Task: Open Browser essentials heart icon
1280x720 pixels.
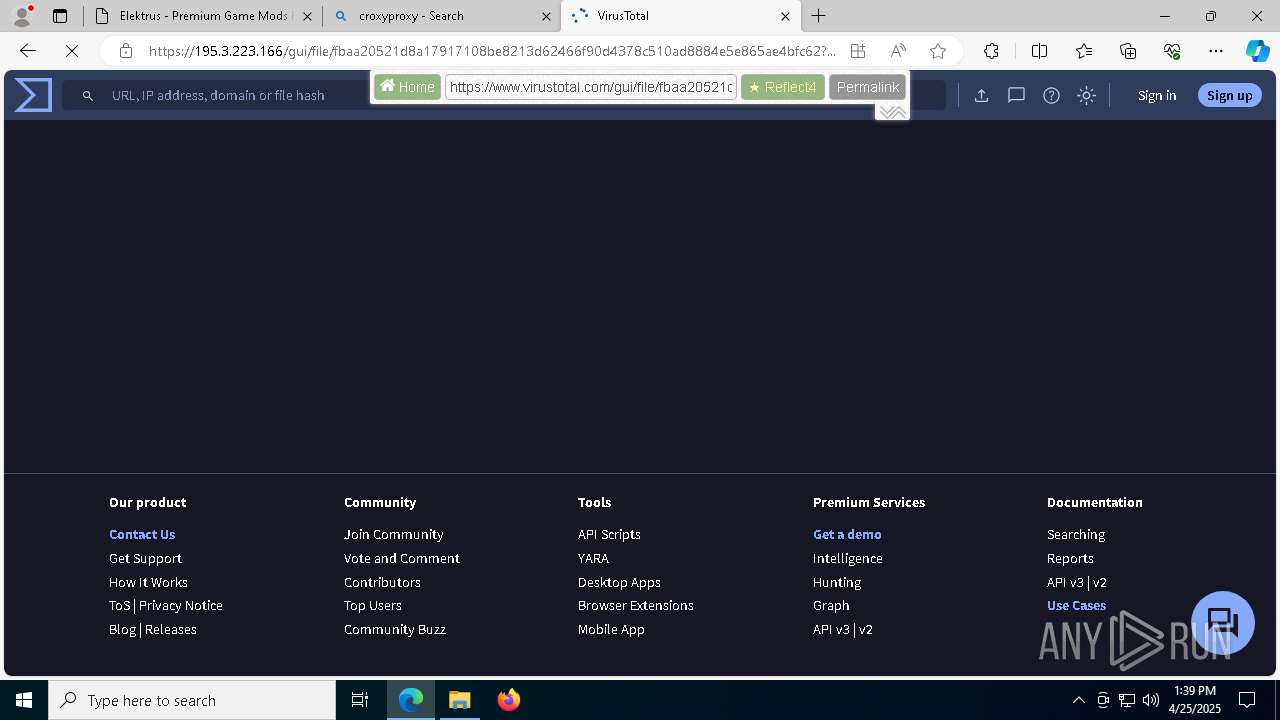Action: click(x=1172, y=51)
